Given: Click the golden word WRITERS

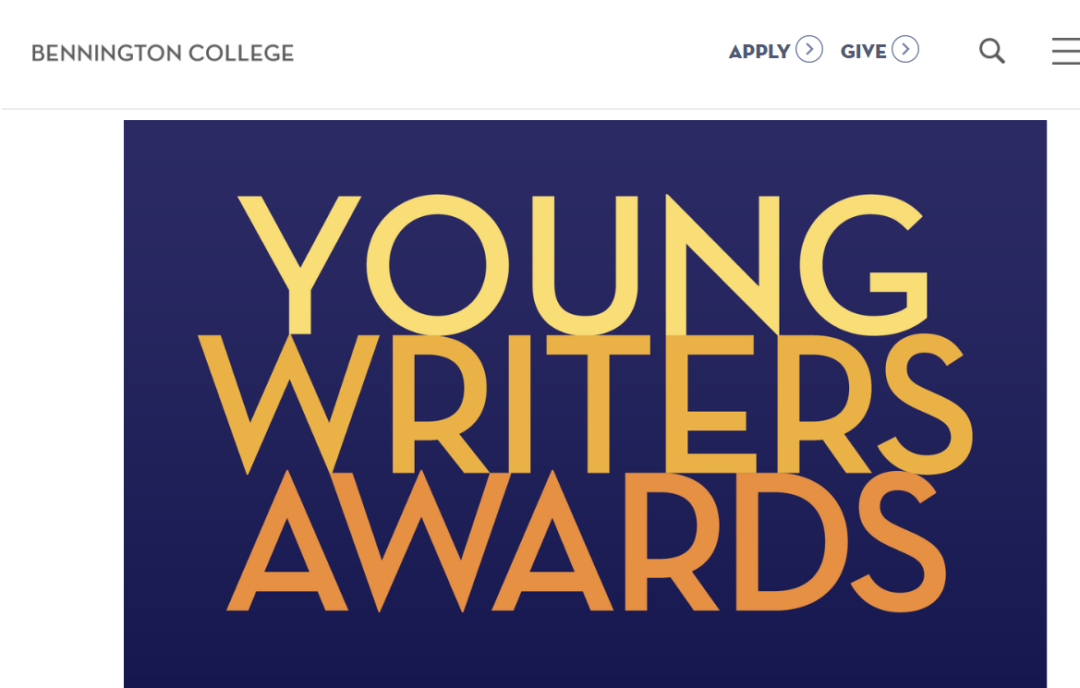Looking at the screenshot, I should point(585,405).
